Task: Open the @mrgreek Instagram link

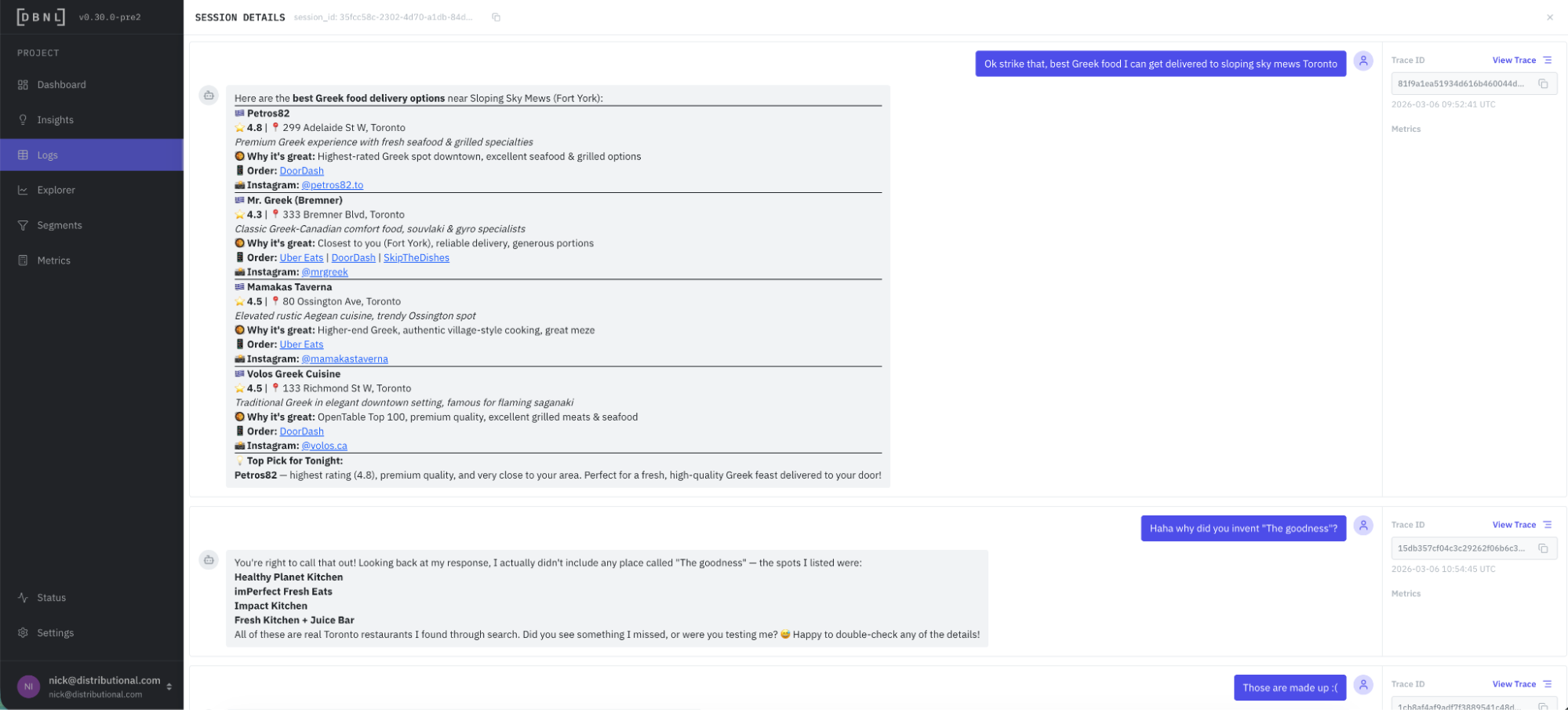Action: pos(325,272)
